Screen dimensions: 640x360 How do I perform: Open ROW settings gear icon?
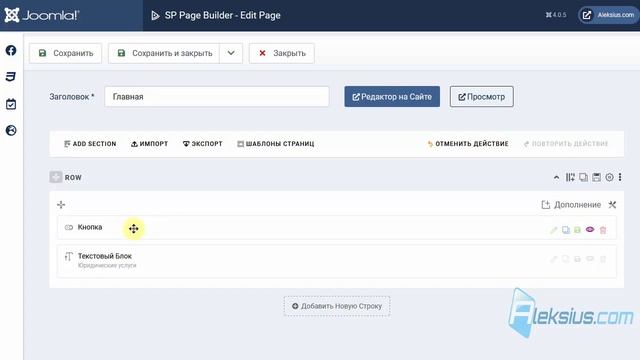[x=609, y=177]
